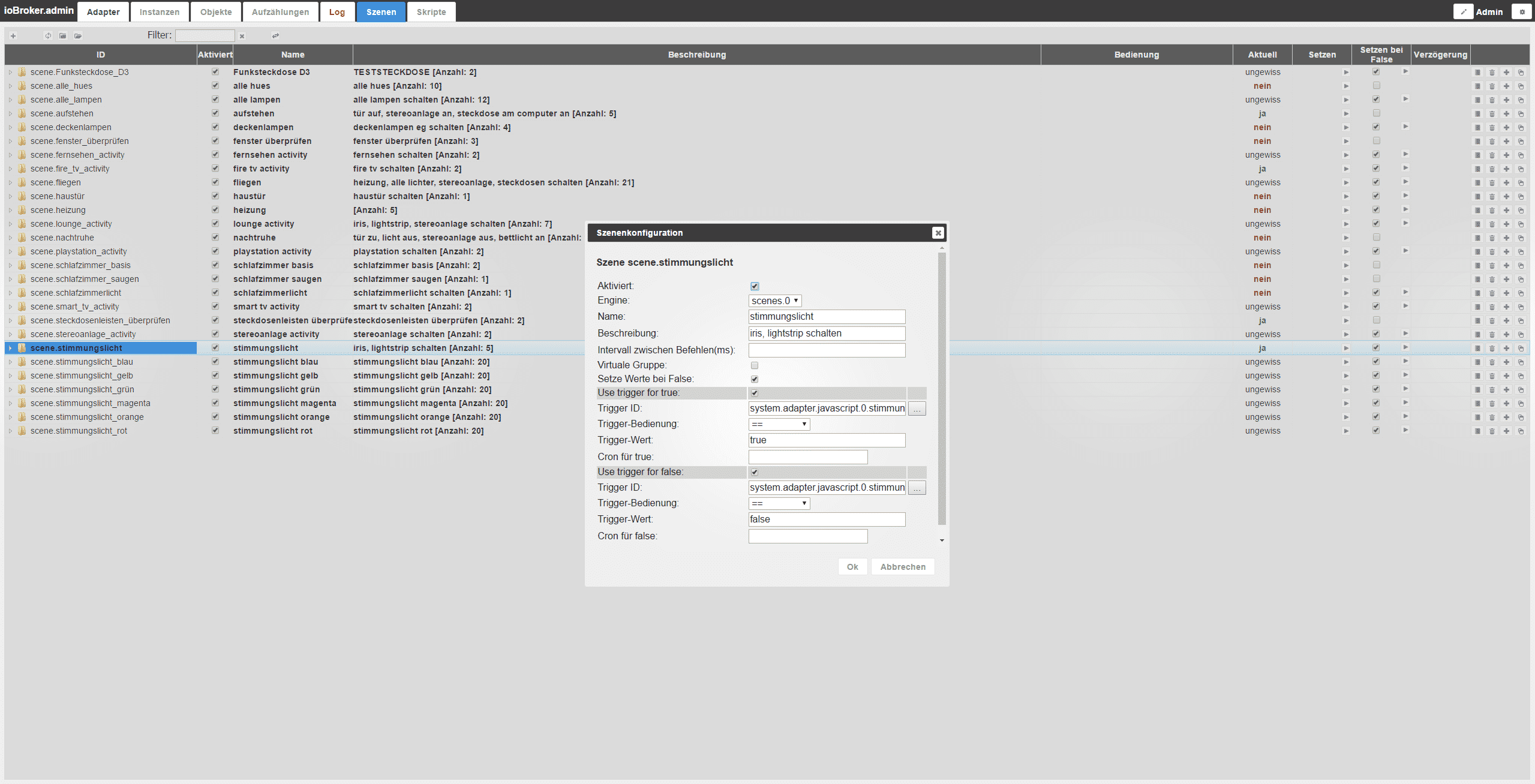The height and width of the screenshot is (784, 1535).
Task: Click the Abbrechen button
Action: click(902, 567)
